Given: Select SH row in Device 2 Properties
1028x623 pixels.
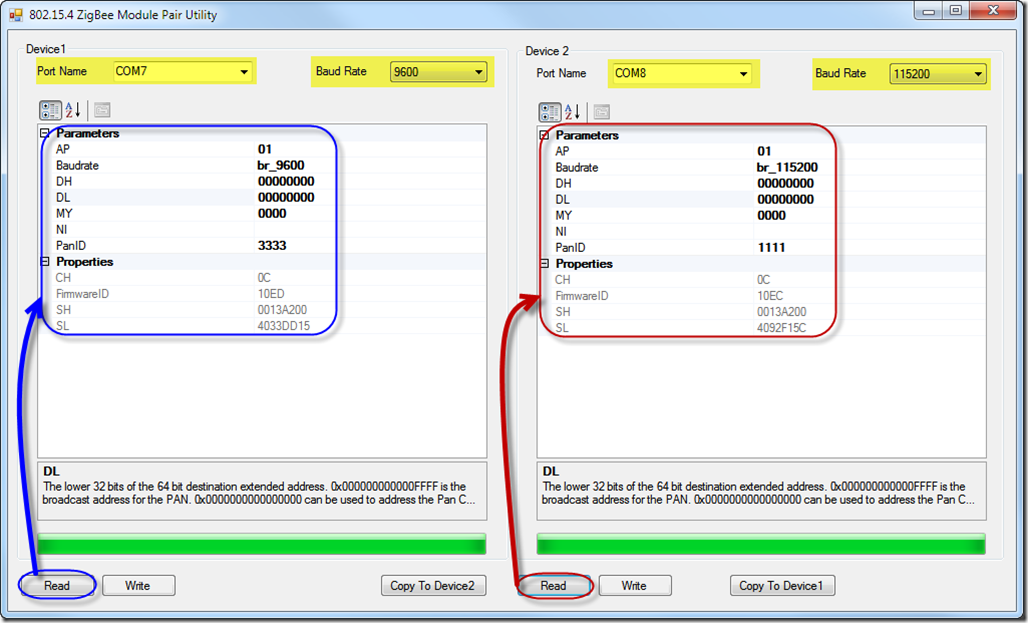Looking at the screenshot, I should 761,312.
